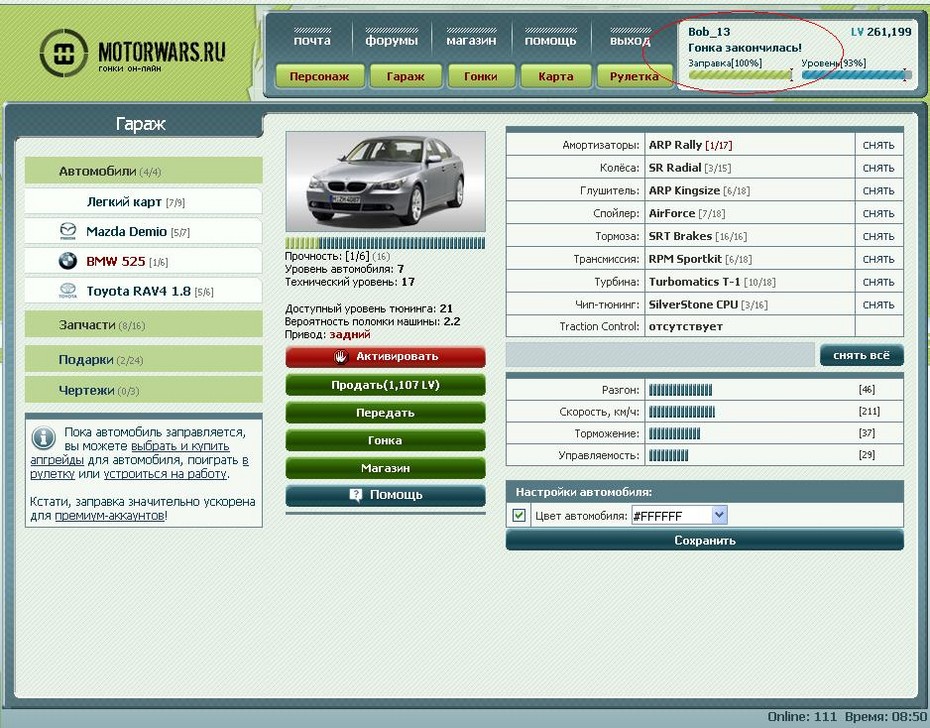Click the green Магазин button

coord(386,468)
